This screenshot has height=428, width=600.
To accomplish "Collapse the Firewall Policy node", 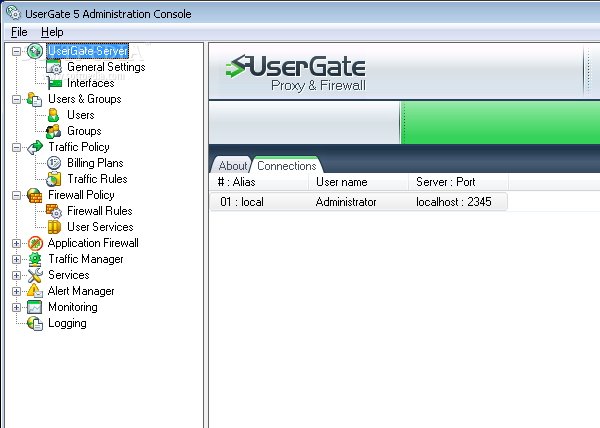I will (16, 195).
